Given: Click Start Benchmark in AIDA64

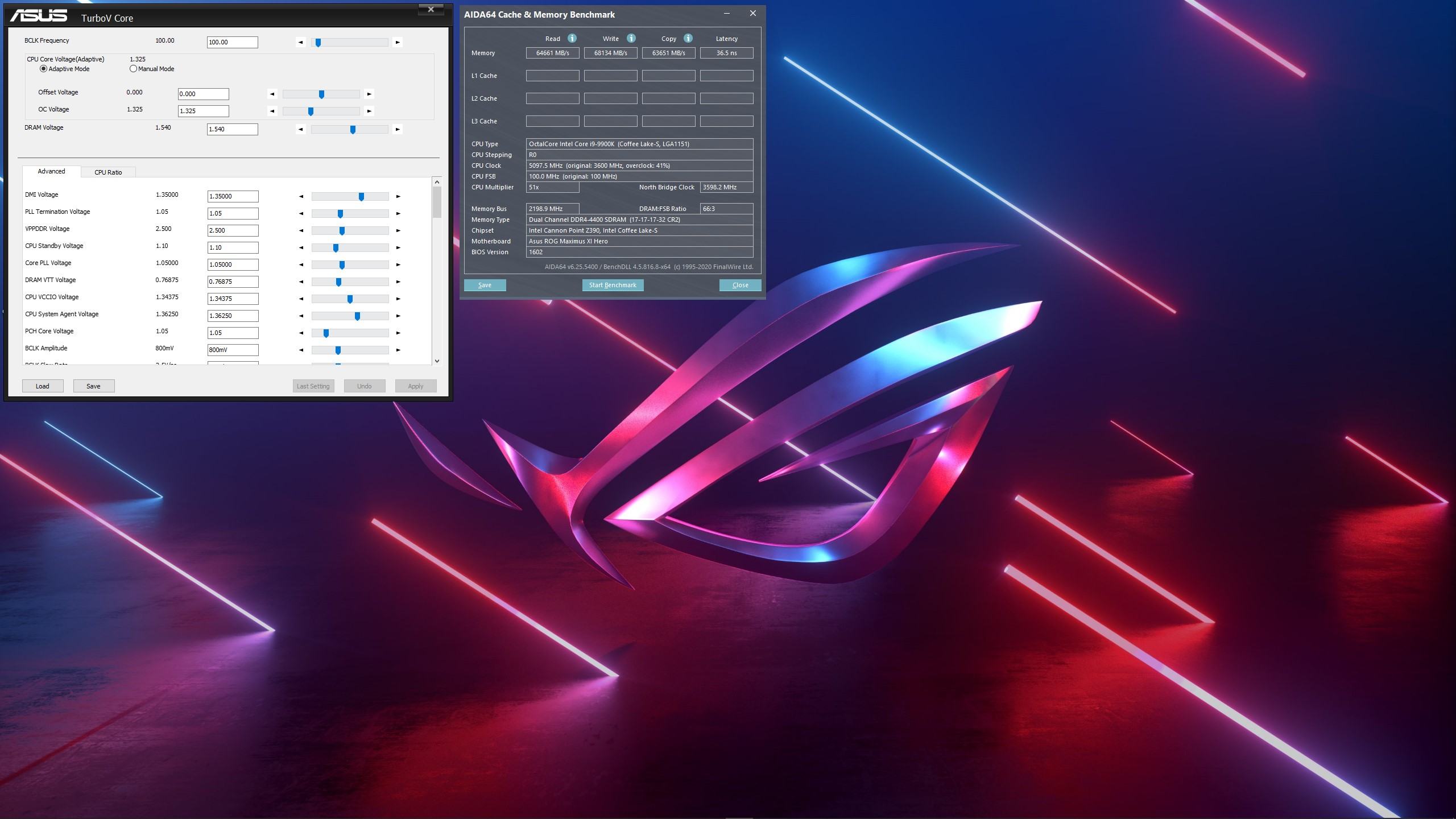Looking at the screenshot, I should coord(613,285).
